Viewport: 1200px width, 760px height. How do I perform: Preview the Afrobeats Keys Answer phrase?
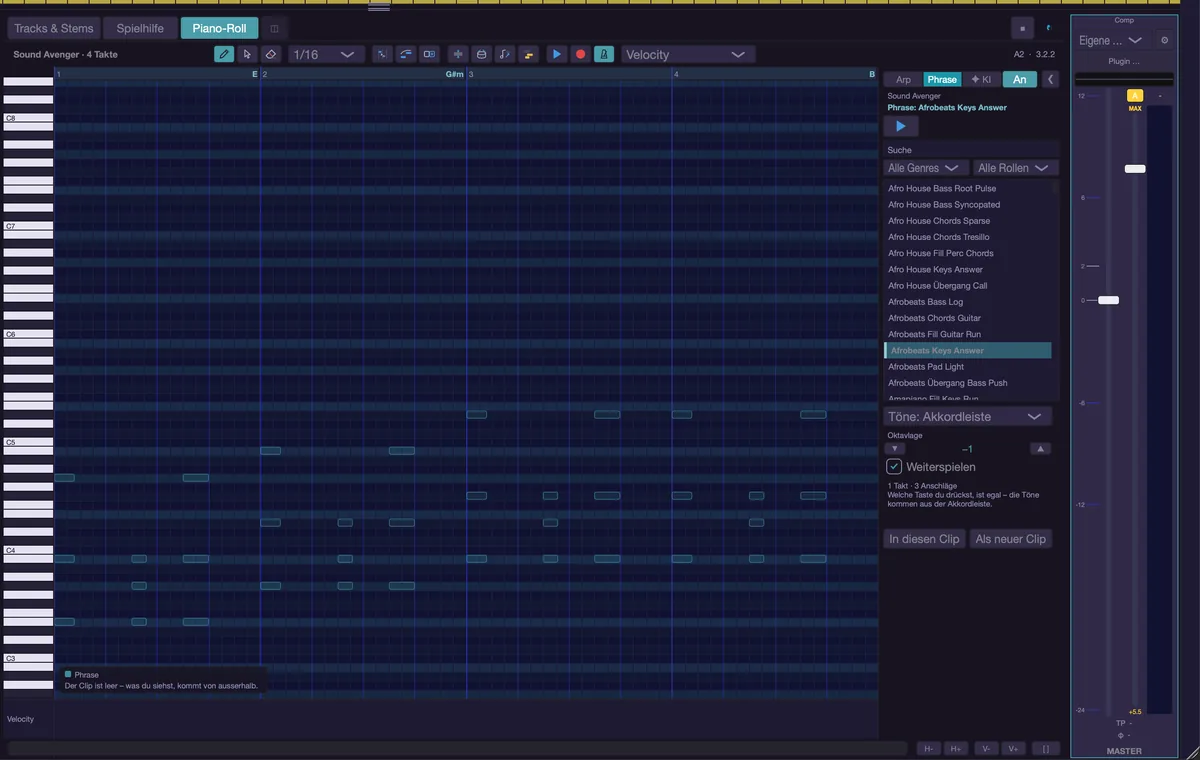point(901,126)
